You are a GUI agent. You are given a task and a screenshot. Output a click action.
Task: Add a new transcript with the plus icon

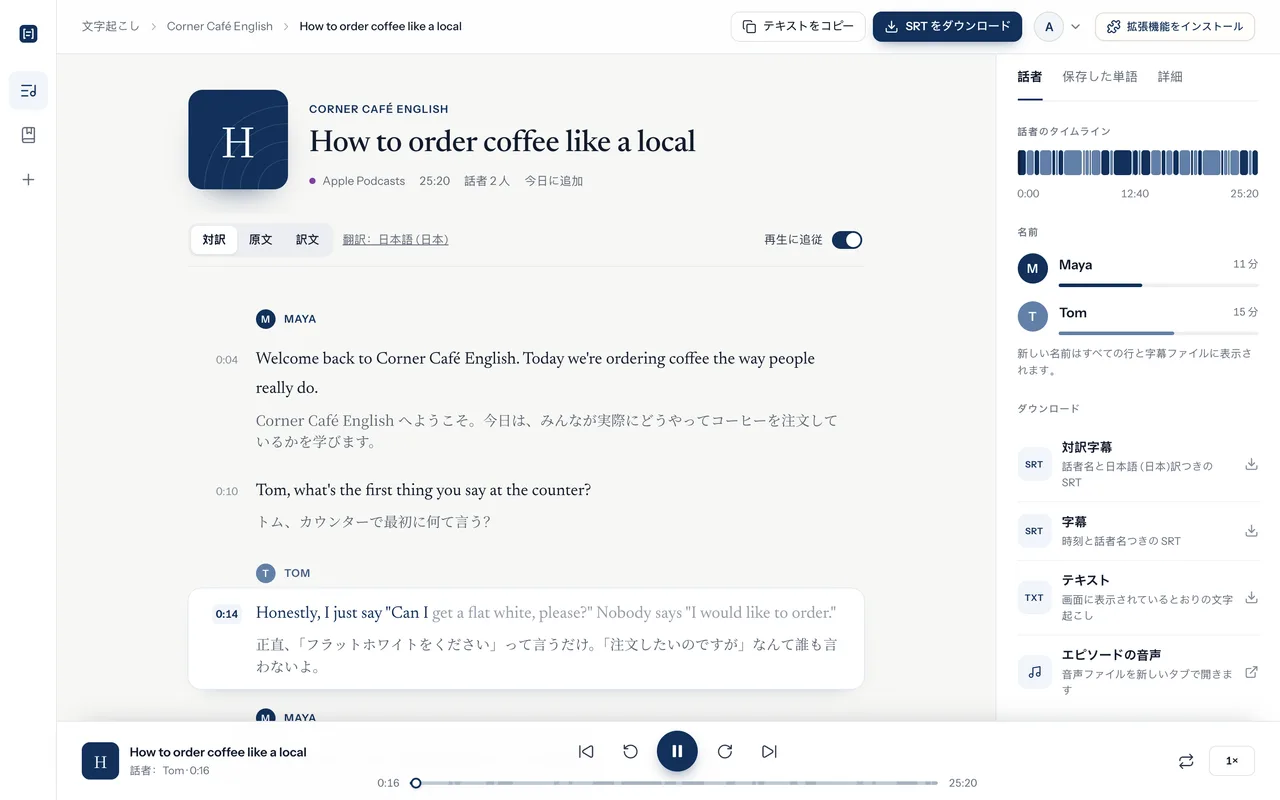(28, 180)
